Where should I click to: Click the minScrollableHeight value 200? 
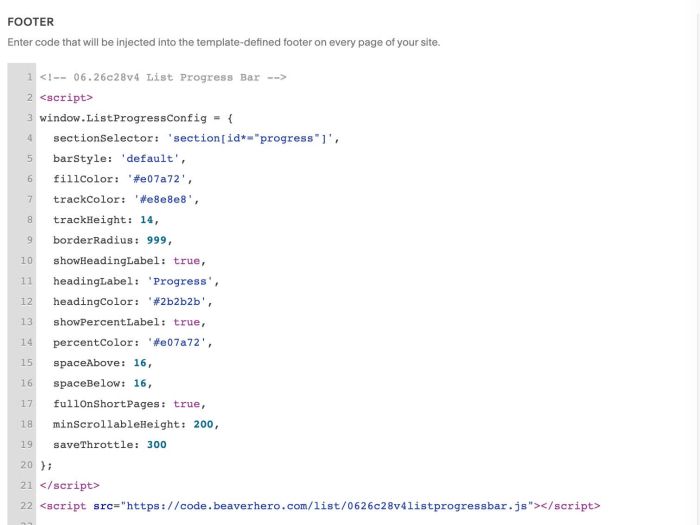tap(203, 424)
